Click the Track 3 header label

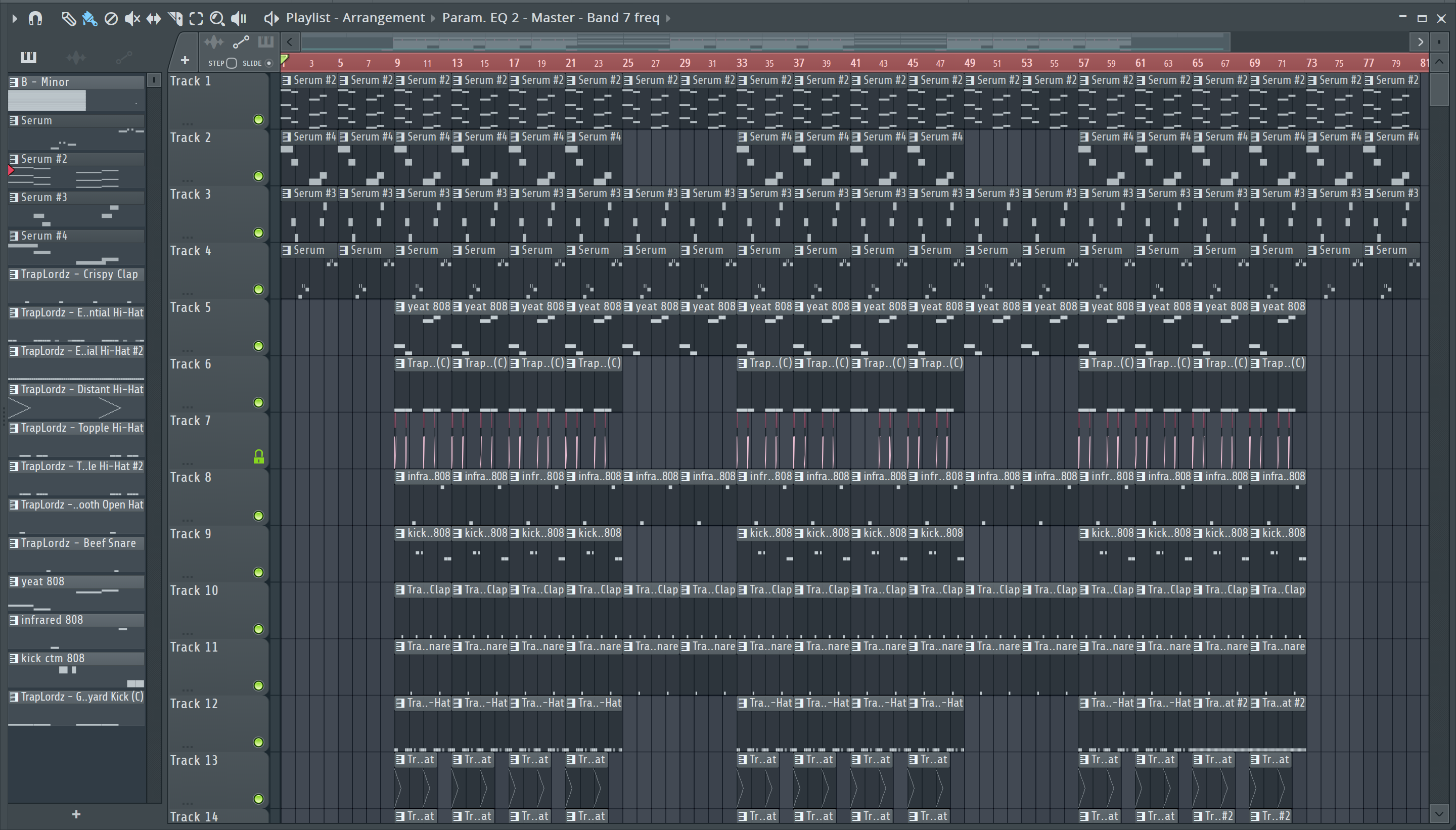tap(191, 195)
